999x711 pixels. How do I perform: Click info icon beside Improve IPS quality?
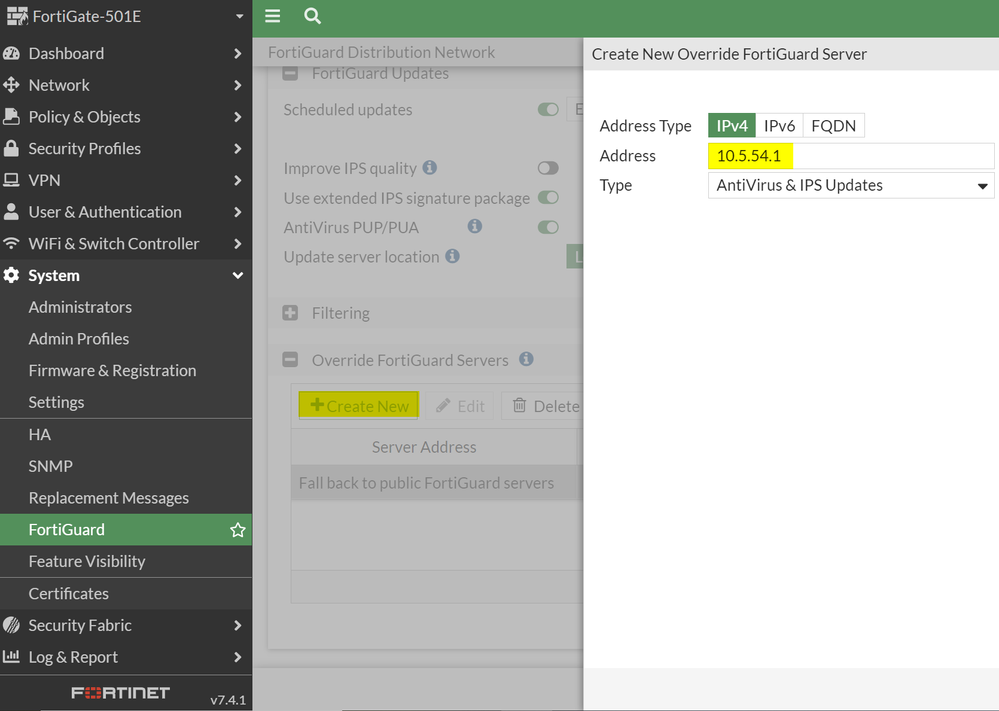pyautogui.click(x=430, y=168)
